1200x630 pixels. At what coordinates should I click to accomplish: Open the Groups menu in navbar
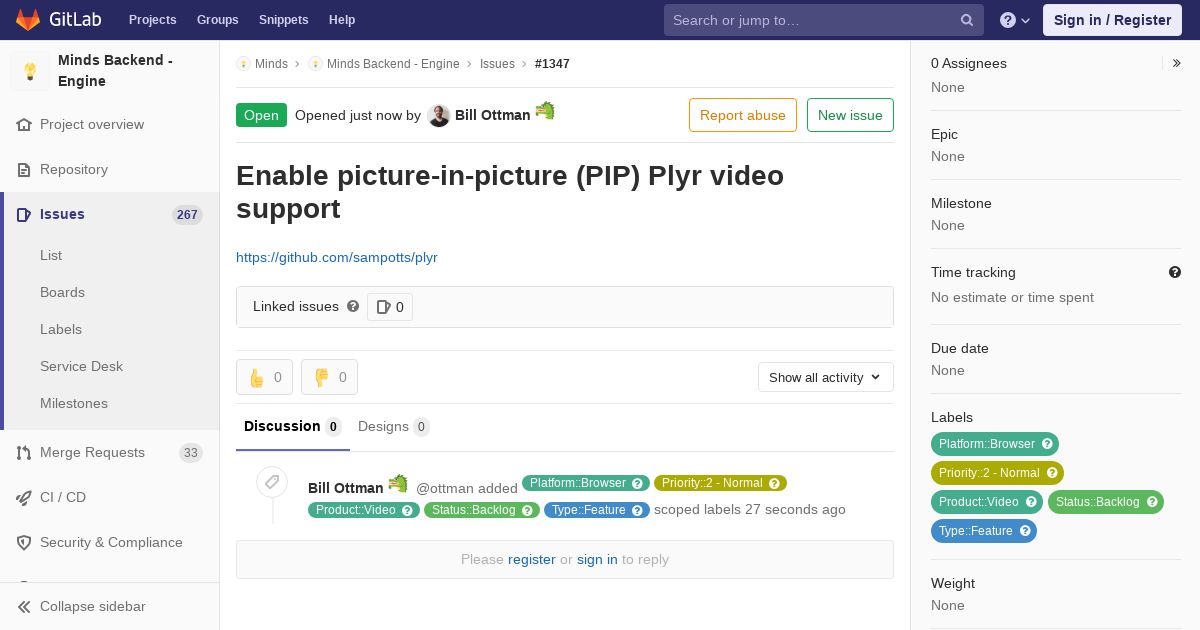tap(217, 20)
